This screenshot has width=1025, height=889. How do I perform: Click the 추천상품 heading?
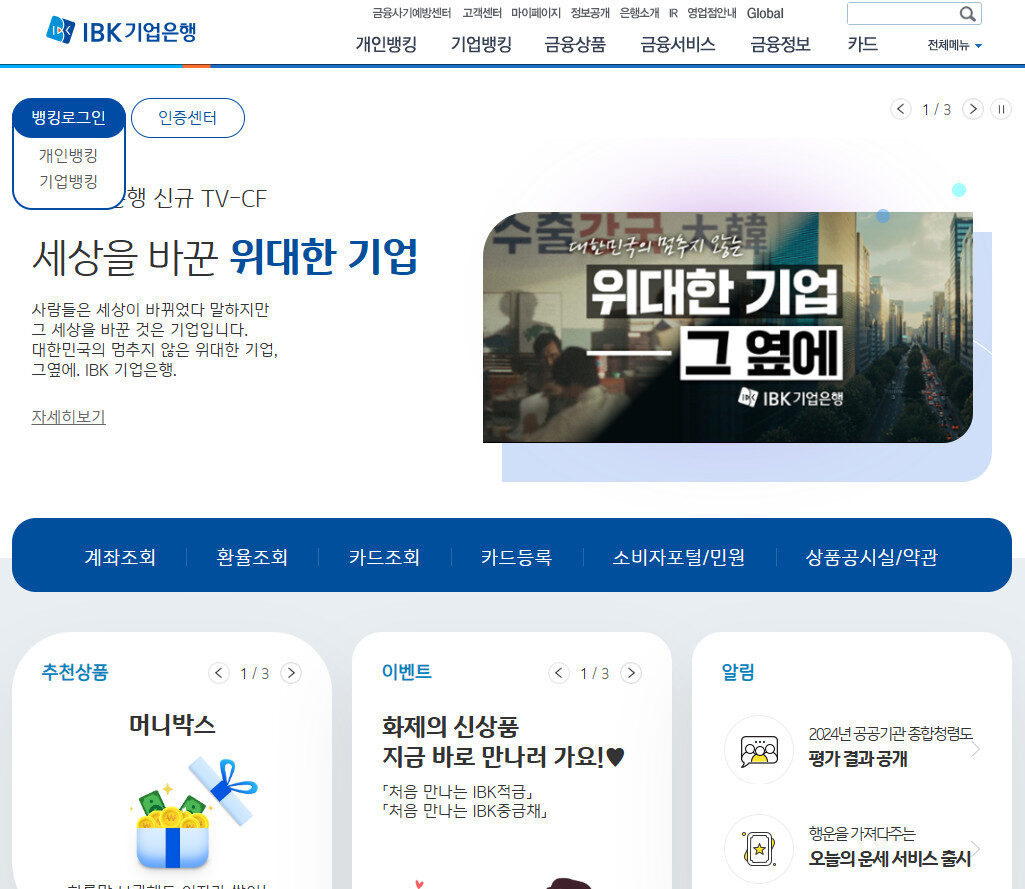(x=75, y=672)
